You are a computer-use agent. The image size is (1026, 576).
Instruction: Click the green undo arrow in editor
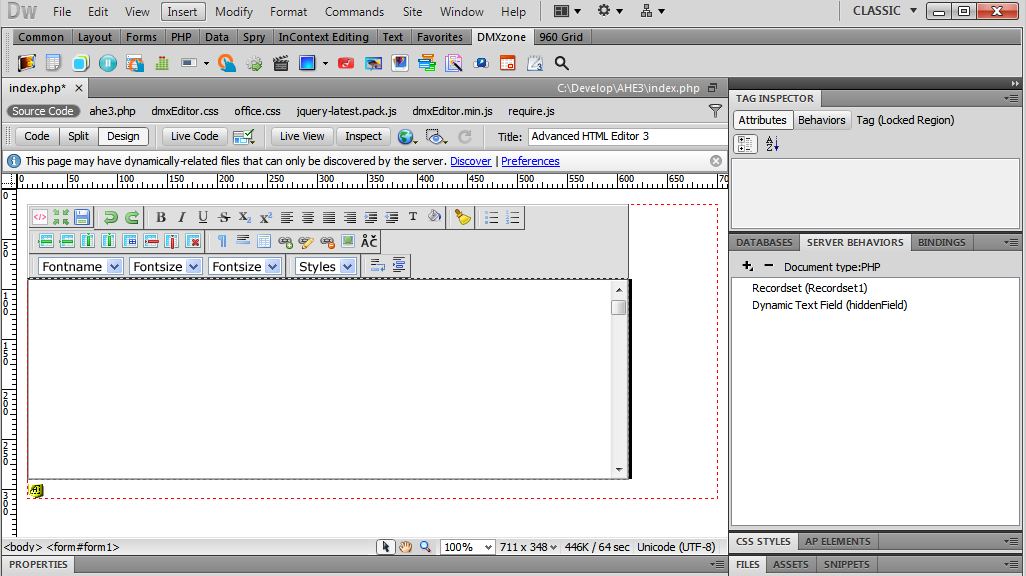click(111, 217)
